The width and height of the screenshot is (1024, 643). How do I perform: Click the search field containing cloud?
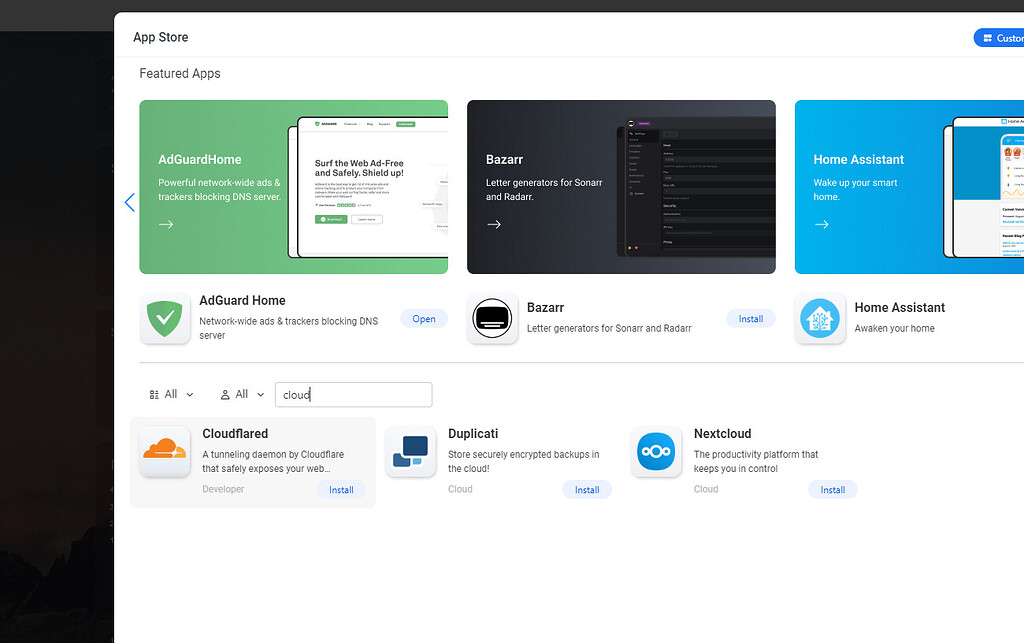tap(353, 394)
